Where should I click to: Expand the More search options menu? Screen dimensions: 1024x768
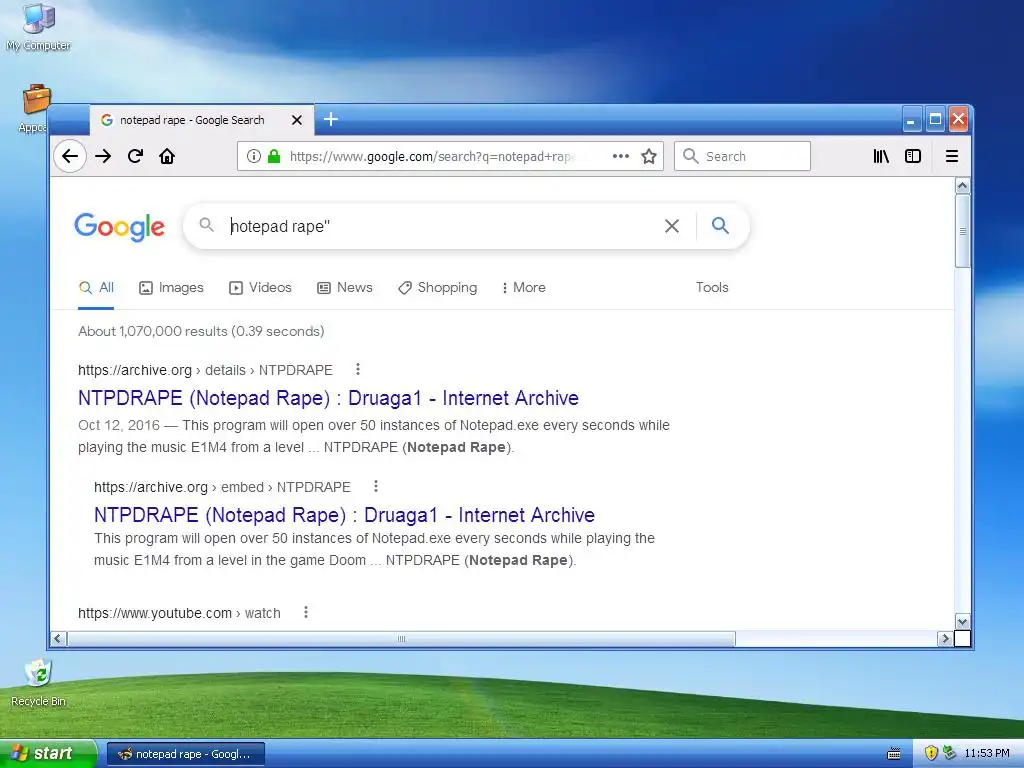point(523,287)
